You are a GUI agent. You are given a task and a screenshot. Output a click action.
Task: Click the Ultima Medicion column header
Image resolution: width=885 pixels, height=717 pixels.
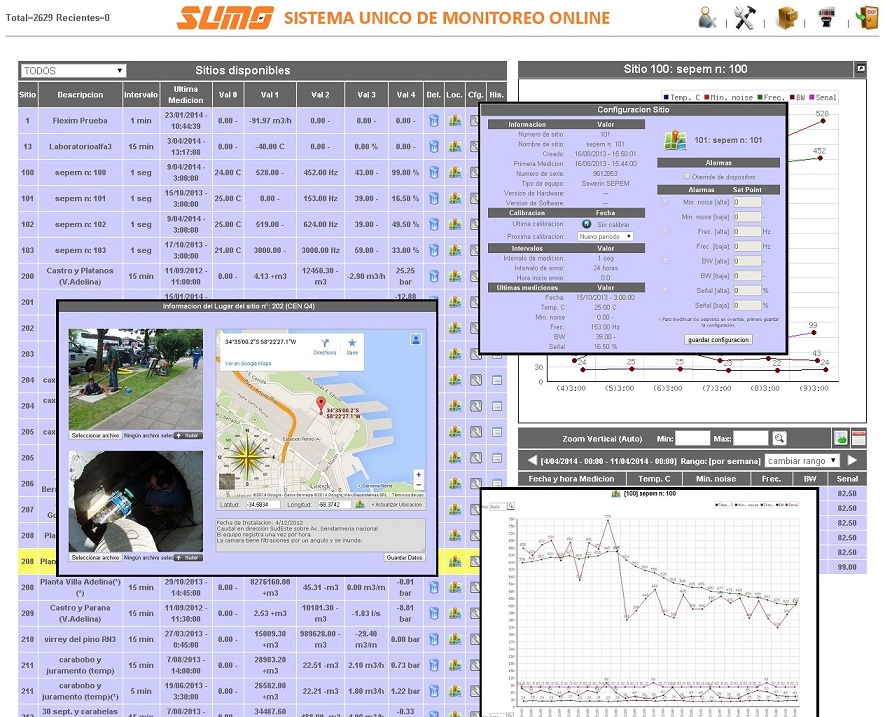click(x=186, y=94)
